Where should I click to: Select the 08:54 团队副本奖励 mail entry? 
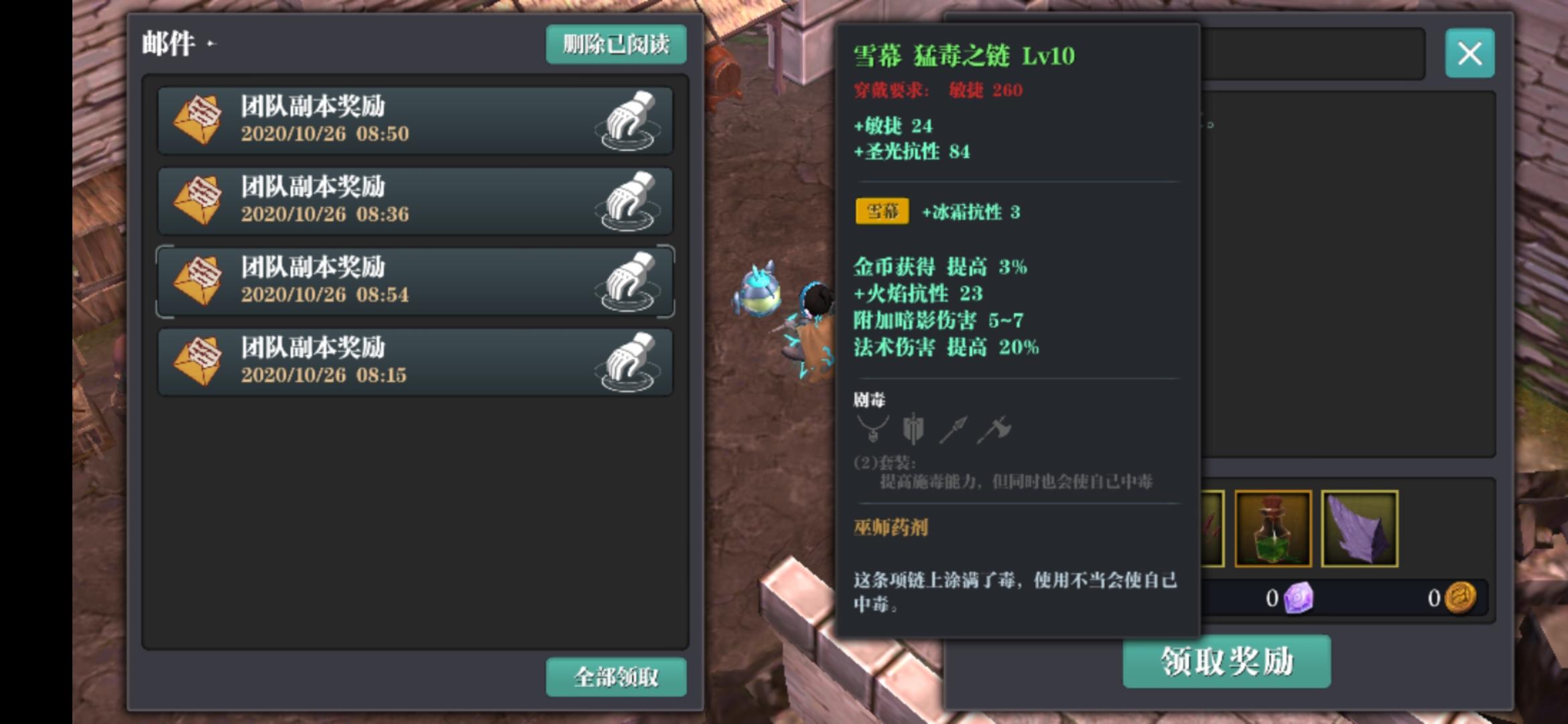415,282
